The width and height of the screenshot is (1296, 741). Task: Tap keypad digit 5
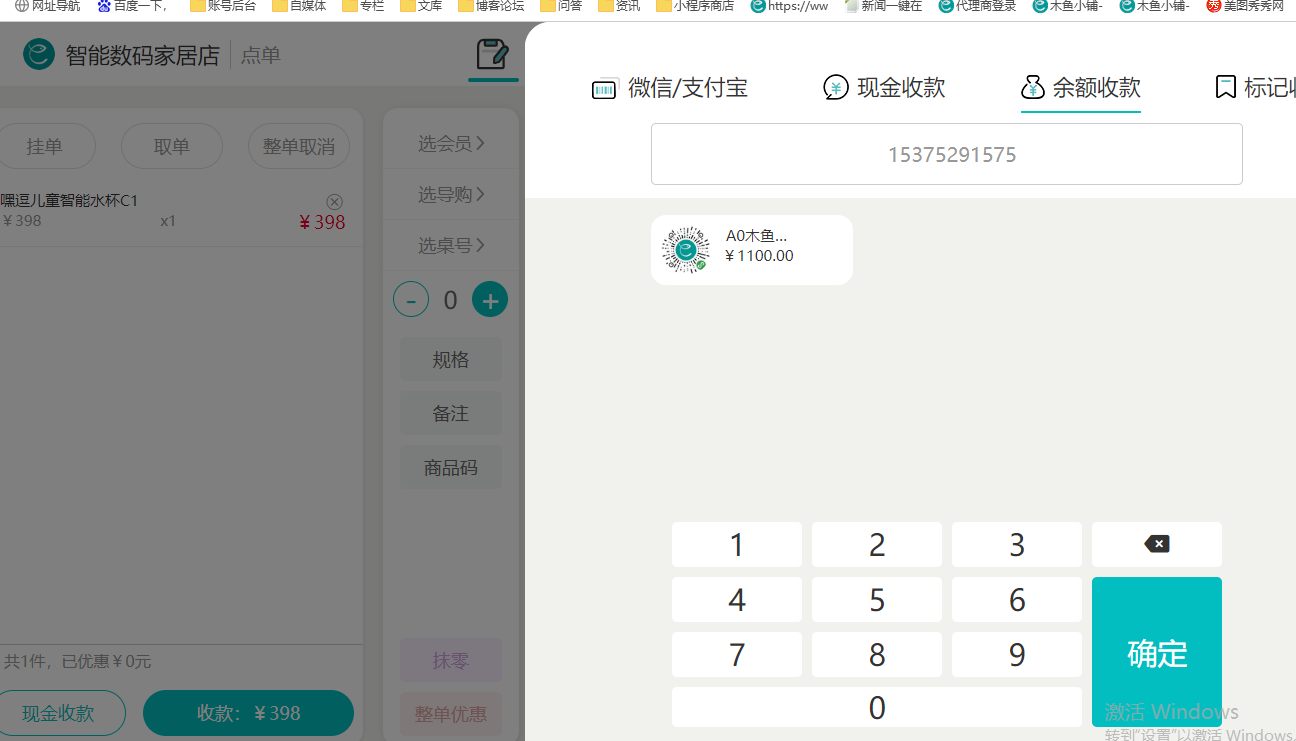[x=877, y=599]
